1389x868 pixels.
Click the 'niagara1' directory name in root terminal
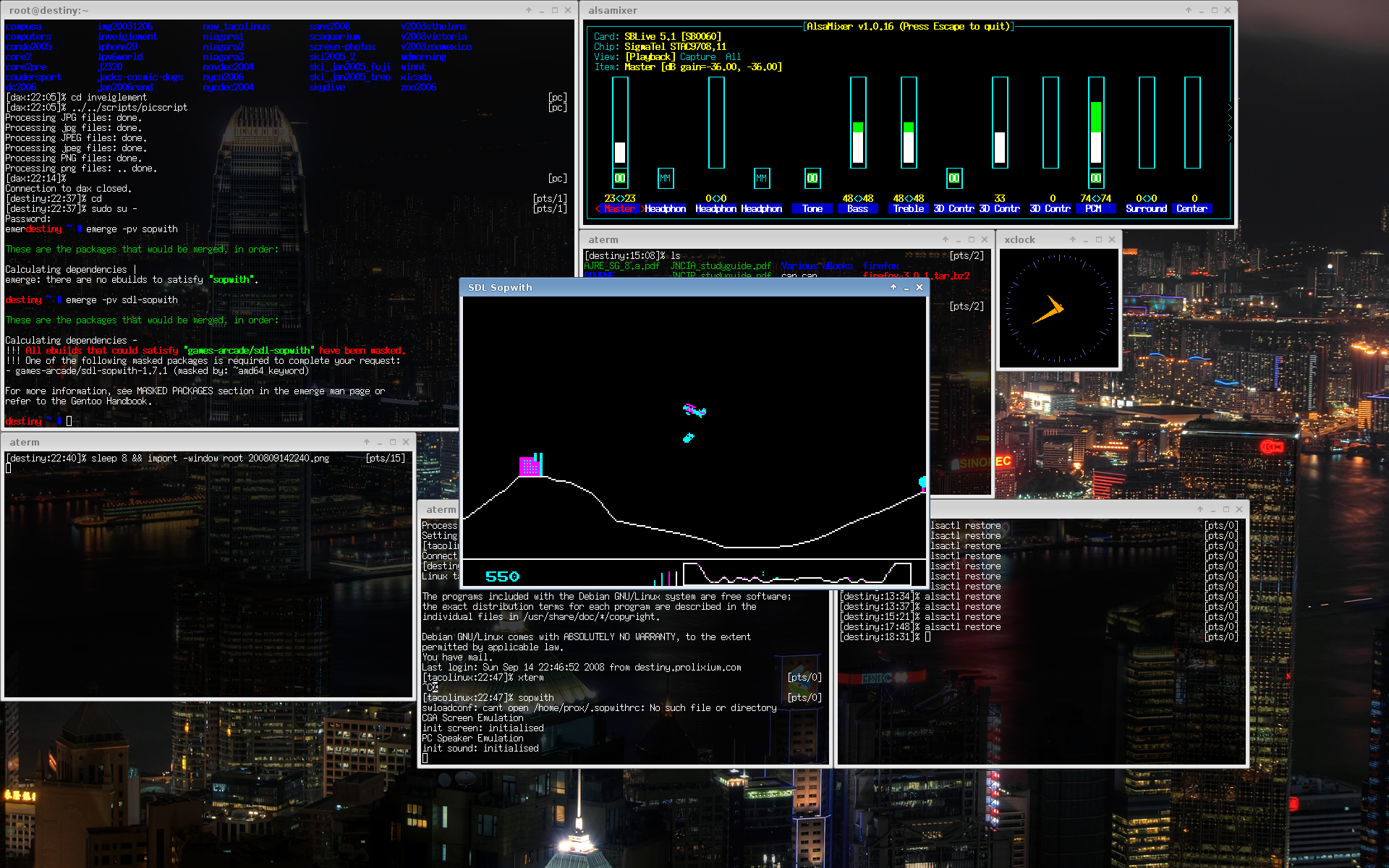[x=224, y=36]
